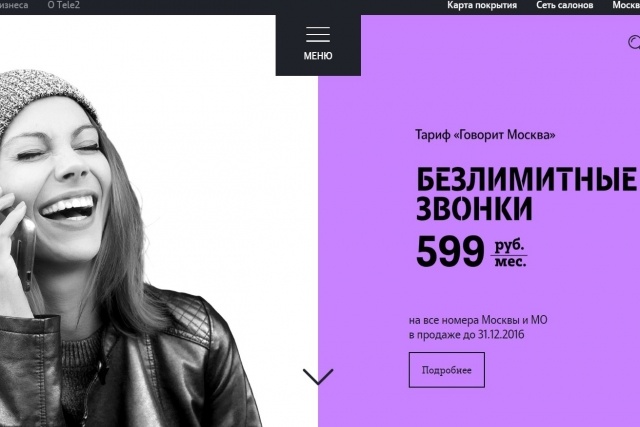Click the БЕЗЛИМИТНЫЕ headline word
Image resolution: width=640 pixels, height=427 pixels.
[526, 179]
